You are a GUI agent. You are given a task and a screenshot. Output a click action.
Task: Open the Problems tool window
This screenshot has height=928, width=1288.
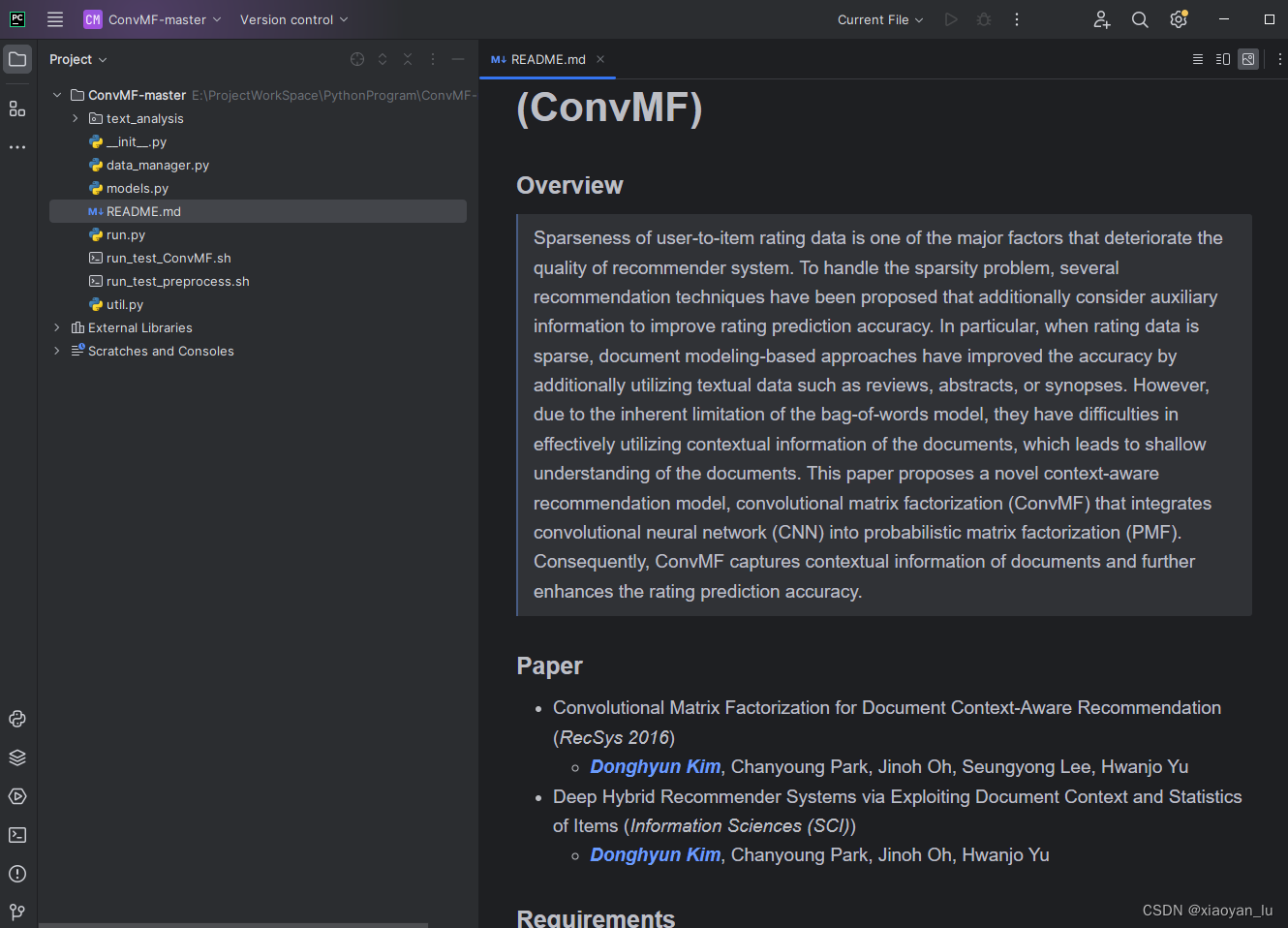(16, 874)
